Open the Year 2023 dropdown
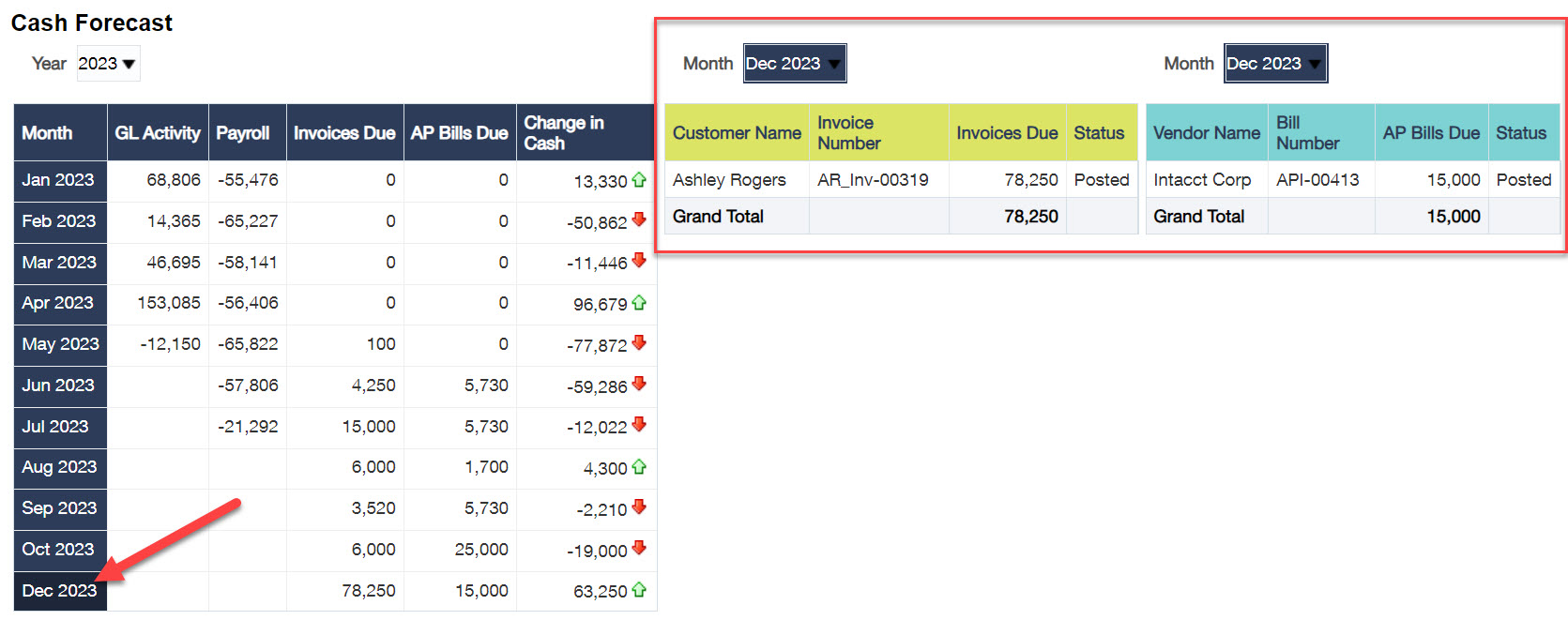This screenshot has height=620, width=1568. pos(108,64)
